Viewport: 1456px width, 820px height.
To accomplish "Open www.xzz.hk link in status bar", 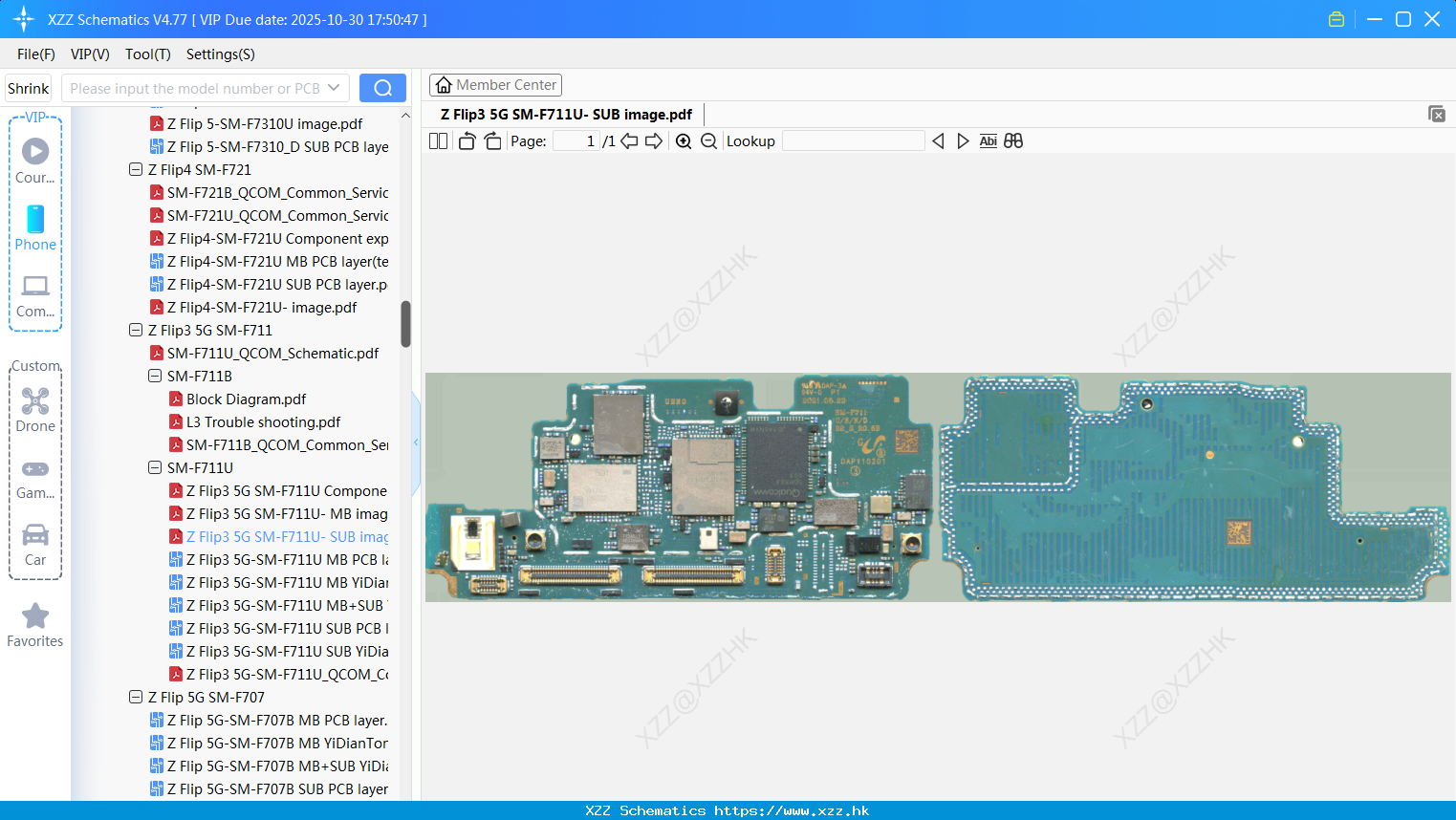I will pos(792,810).
